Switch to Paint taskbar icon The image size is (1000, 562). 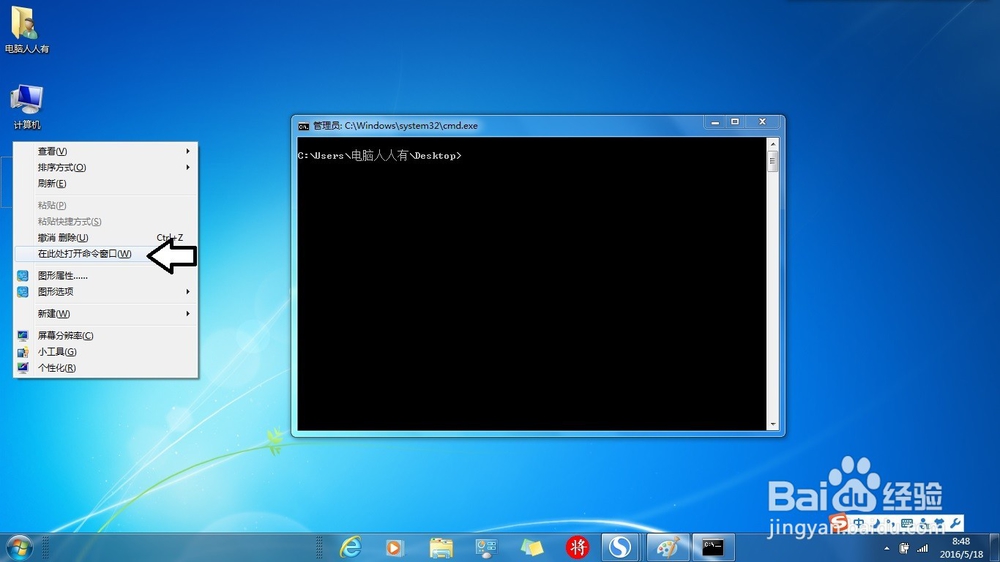668,547
